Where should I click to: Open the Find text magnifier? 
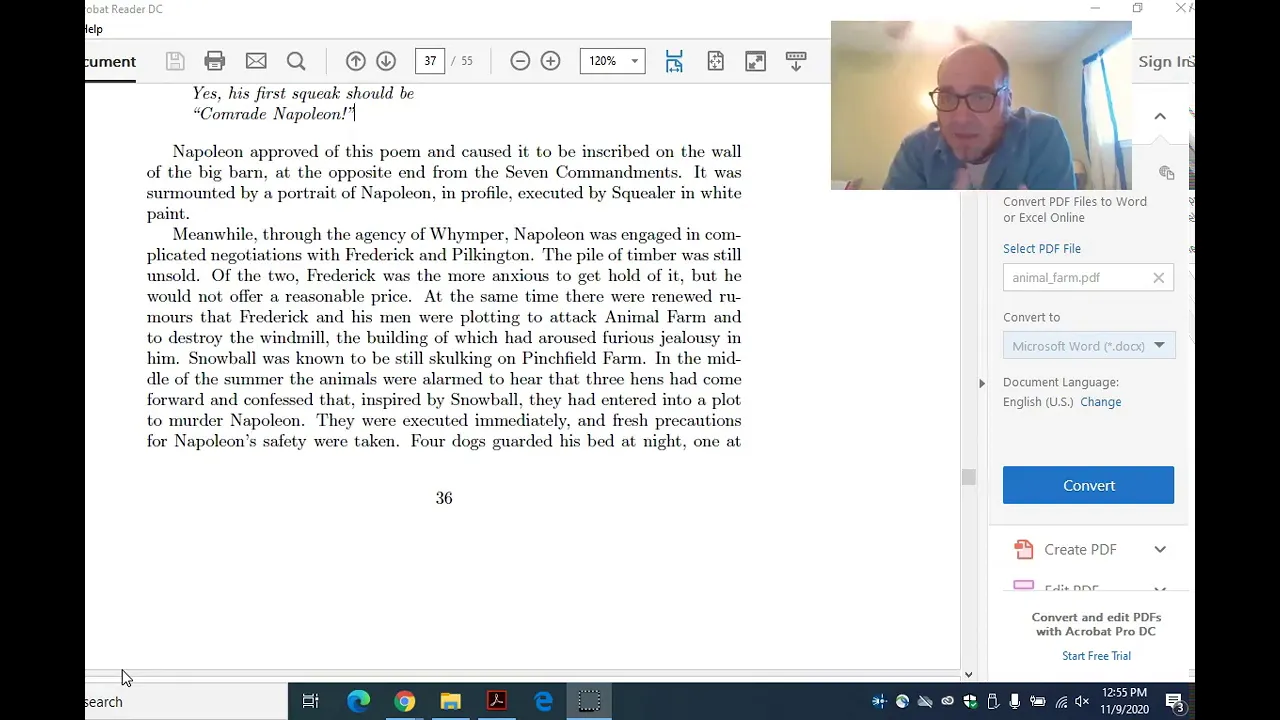(296, 61)
